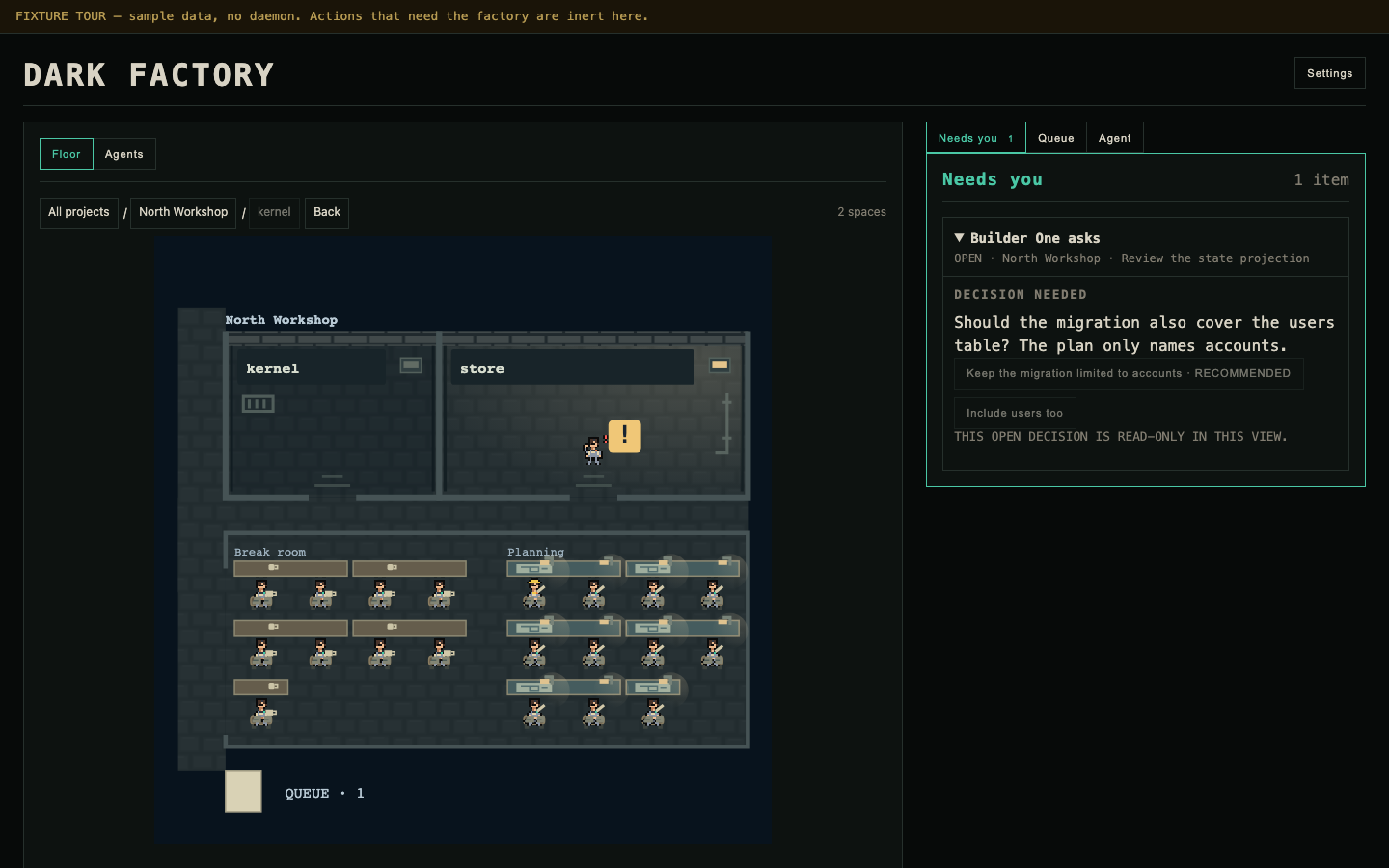Select the lone agent in Break room's last row
This screenshot has width=1389, height=868.
click(261, 712)
